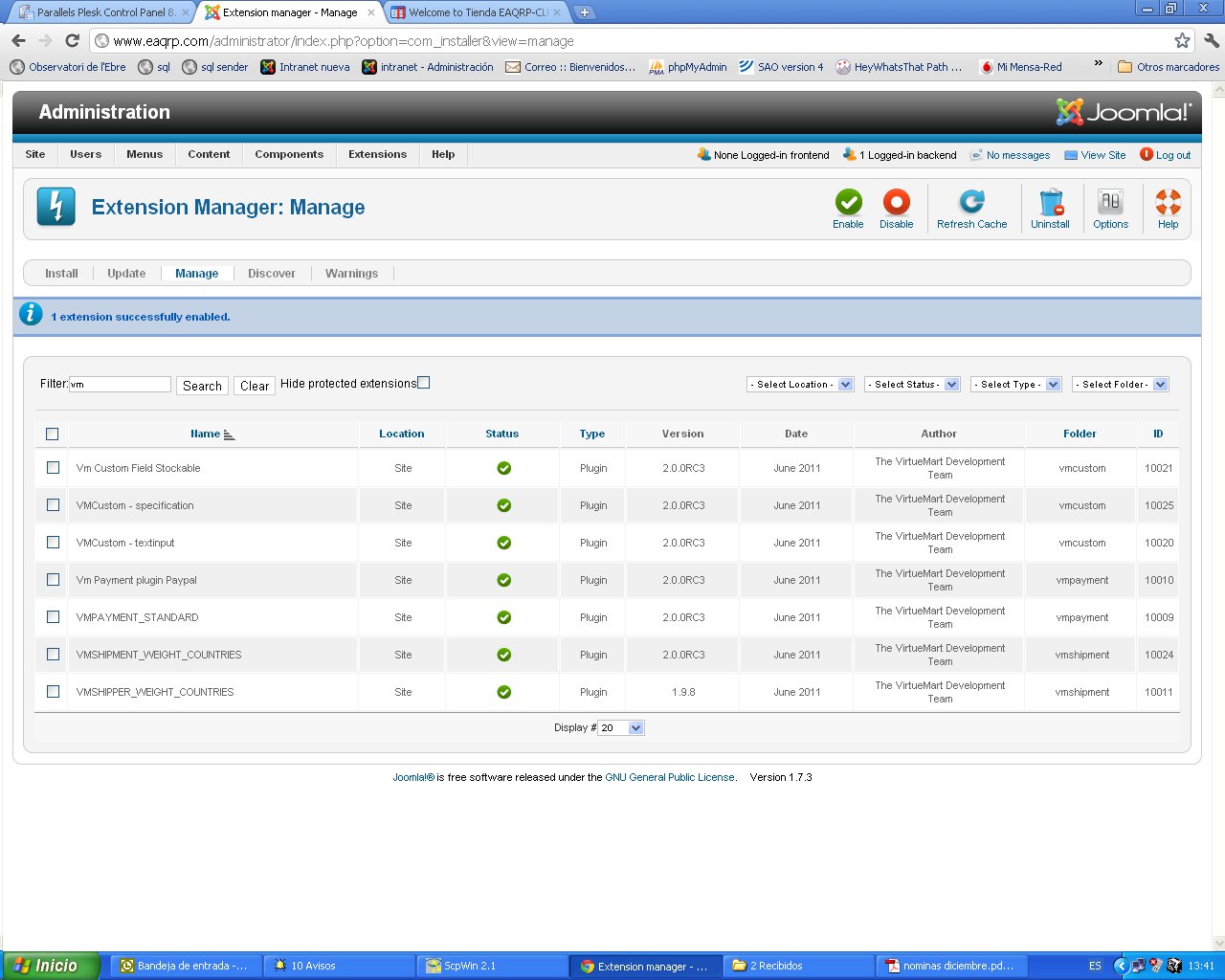Open the Components menu

coord(289,154)
